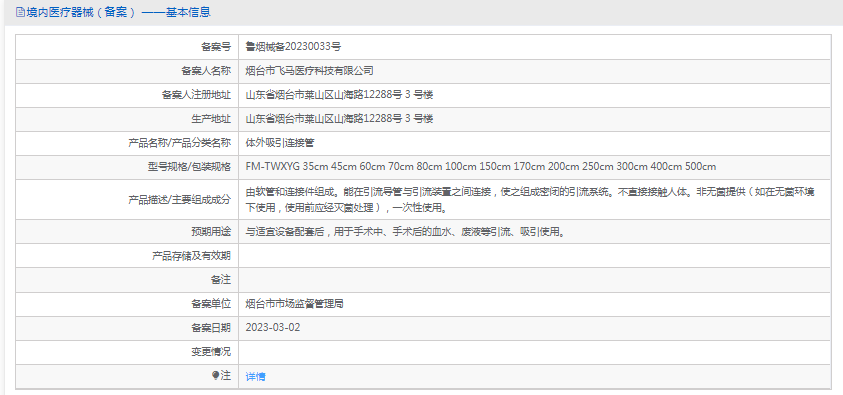Image resolution: width=843 pixels, height=395 pixels.
Task: Click the 预期用途 intended use text
Action: pyautogui.click(x=405, y=232)
